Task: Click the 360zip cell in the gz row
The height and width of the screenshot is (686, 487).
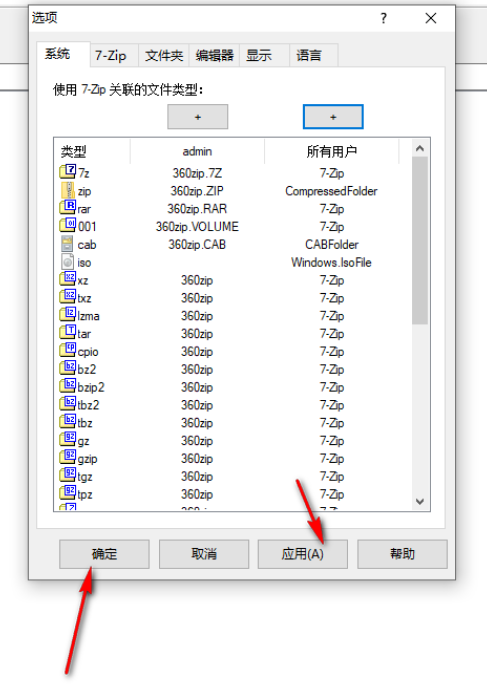Action: tap(197, 441)
